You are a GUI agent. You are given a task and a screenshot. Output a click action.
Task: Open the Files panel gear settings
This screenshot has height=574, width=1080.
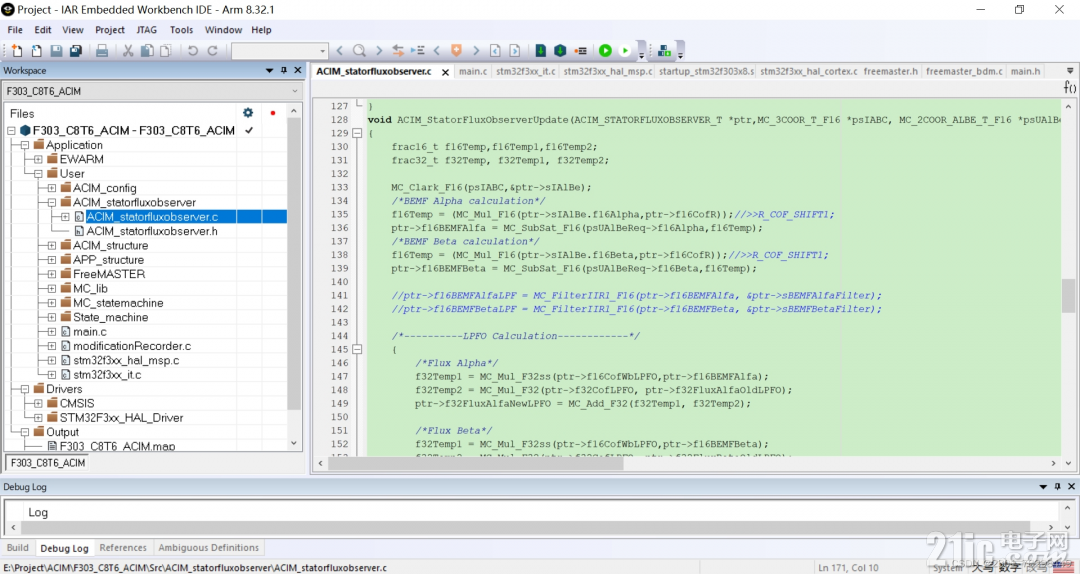[248, 113]
